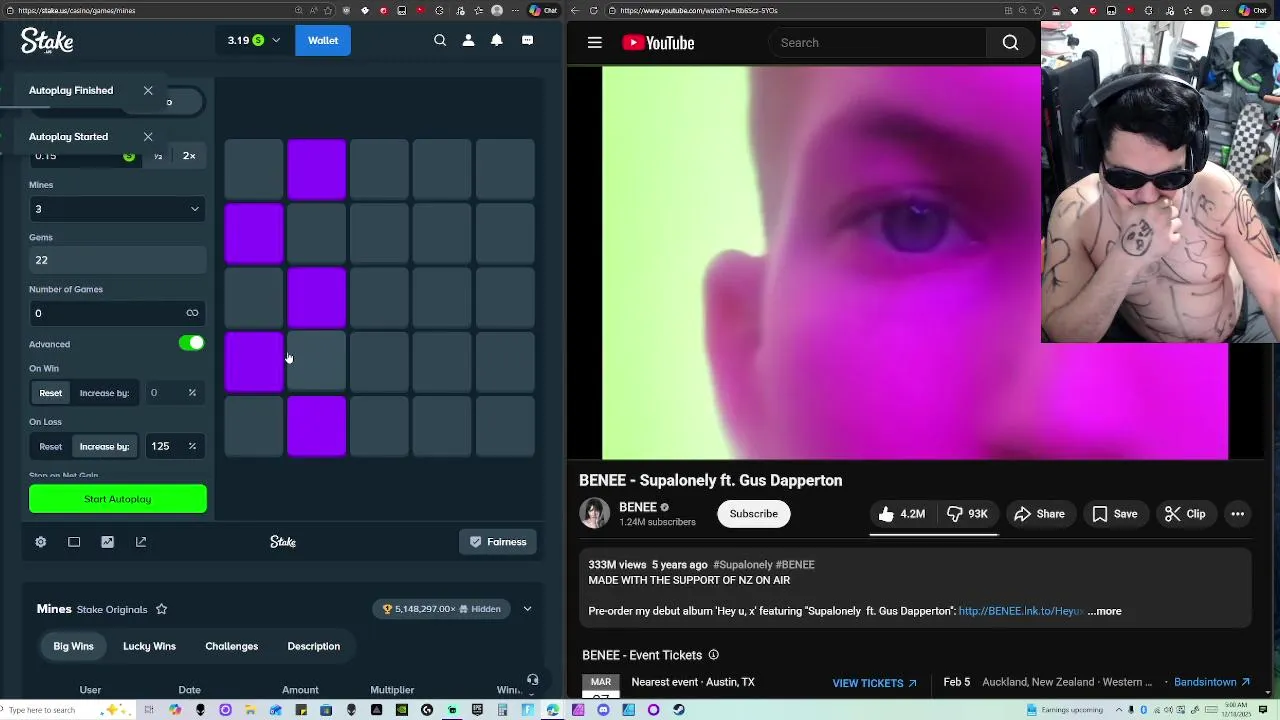Switch to Challenges tab

pyautogui.click(x=231, y=646)
